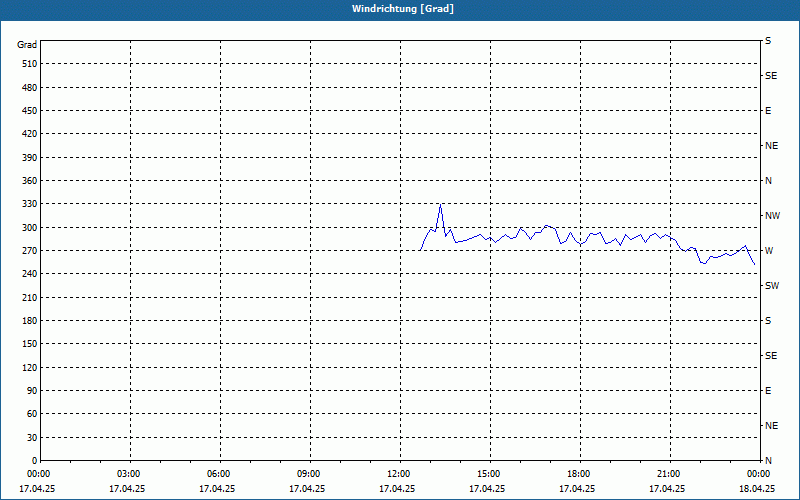Viewport: 800px width, 500px height.
Task: Select the y-axis value "450"
Action: pyautogui.click(x=30, y=111)
